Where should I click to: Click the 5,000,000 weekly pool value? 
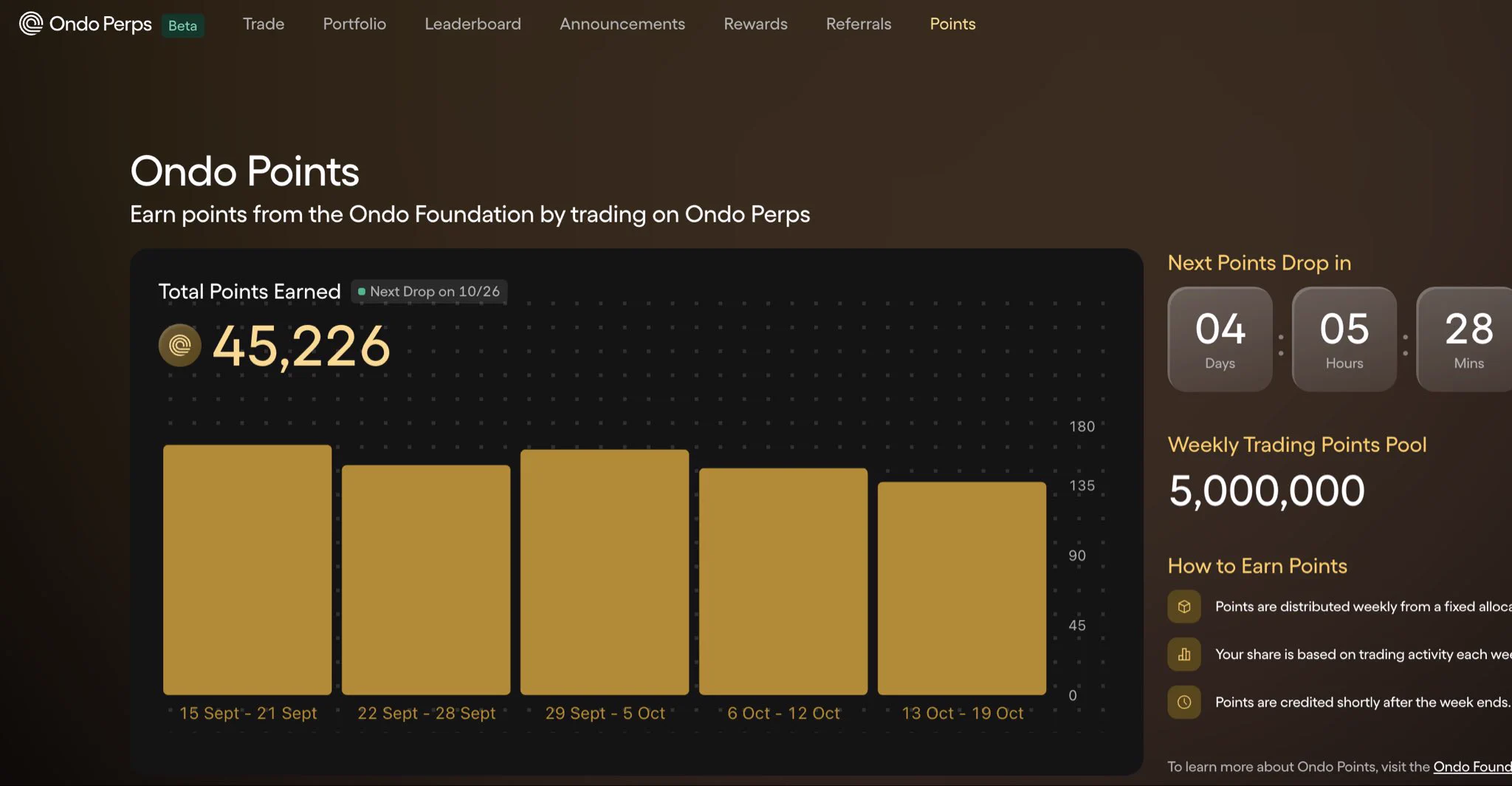click(x=1267, y=491)
